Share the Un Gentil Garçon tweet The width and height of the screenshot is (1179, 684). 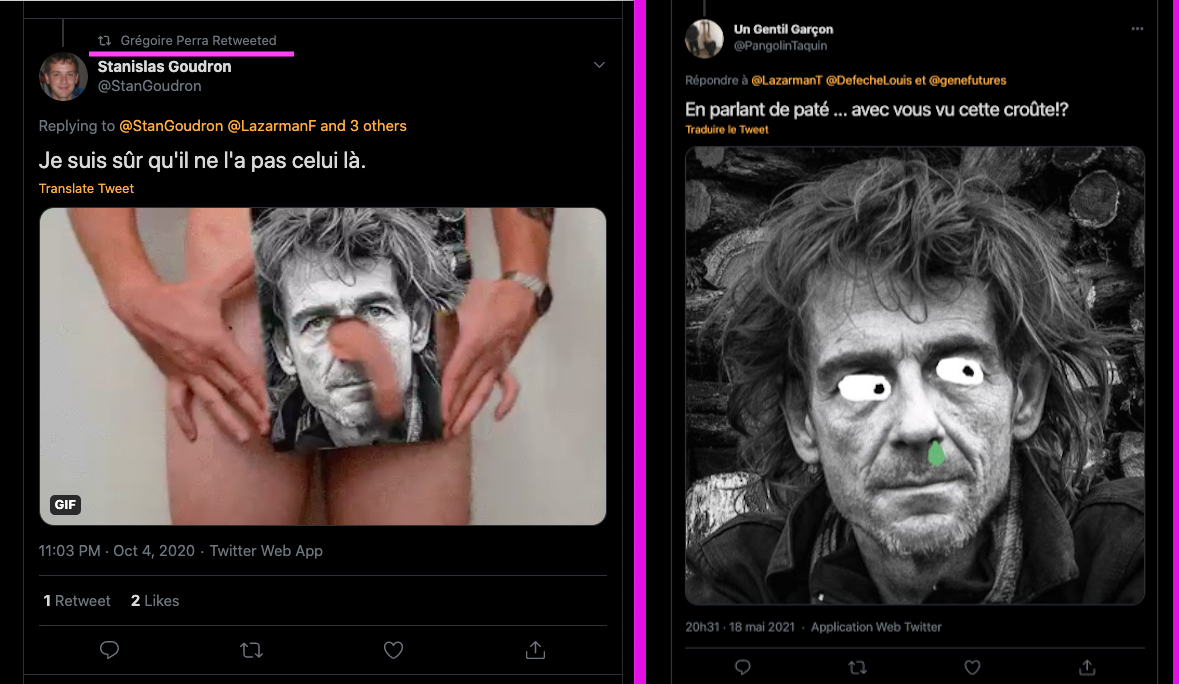click(x=1087, y=666)
